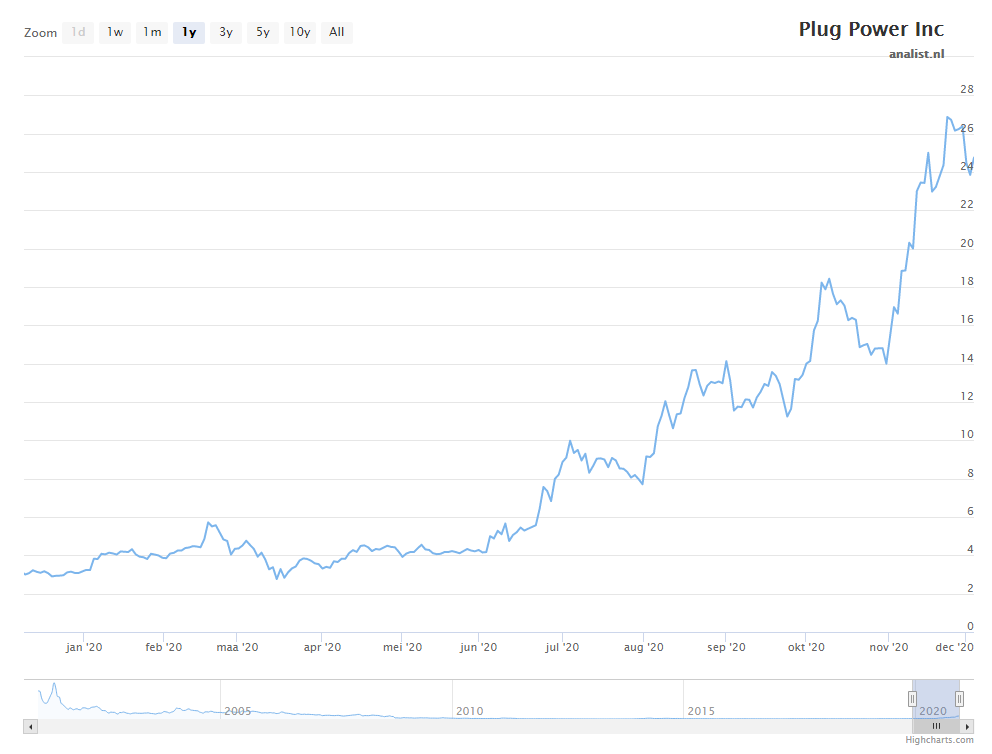Click the 12 price axis label

click(967, 396)
